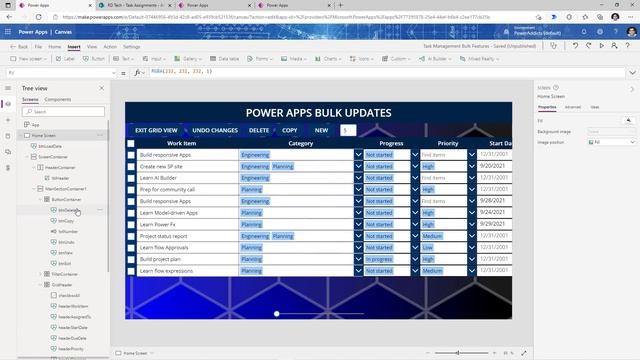The height and width of the screenshot is (360, 640).
Task: Open the New screen dropdown
Action: pyautogui.click(x=29, y=59)
